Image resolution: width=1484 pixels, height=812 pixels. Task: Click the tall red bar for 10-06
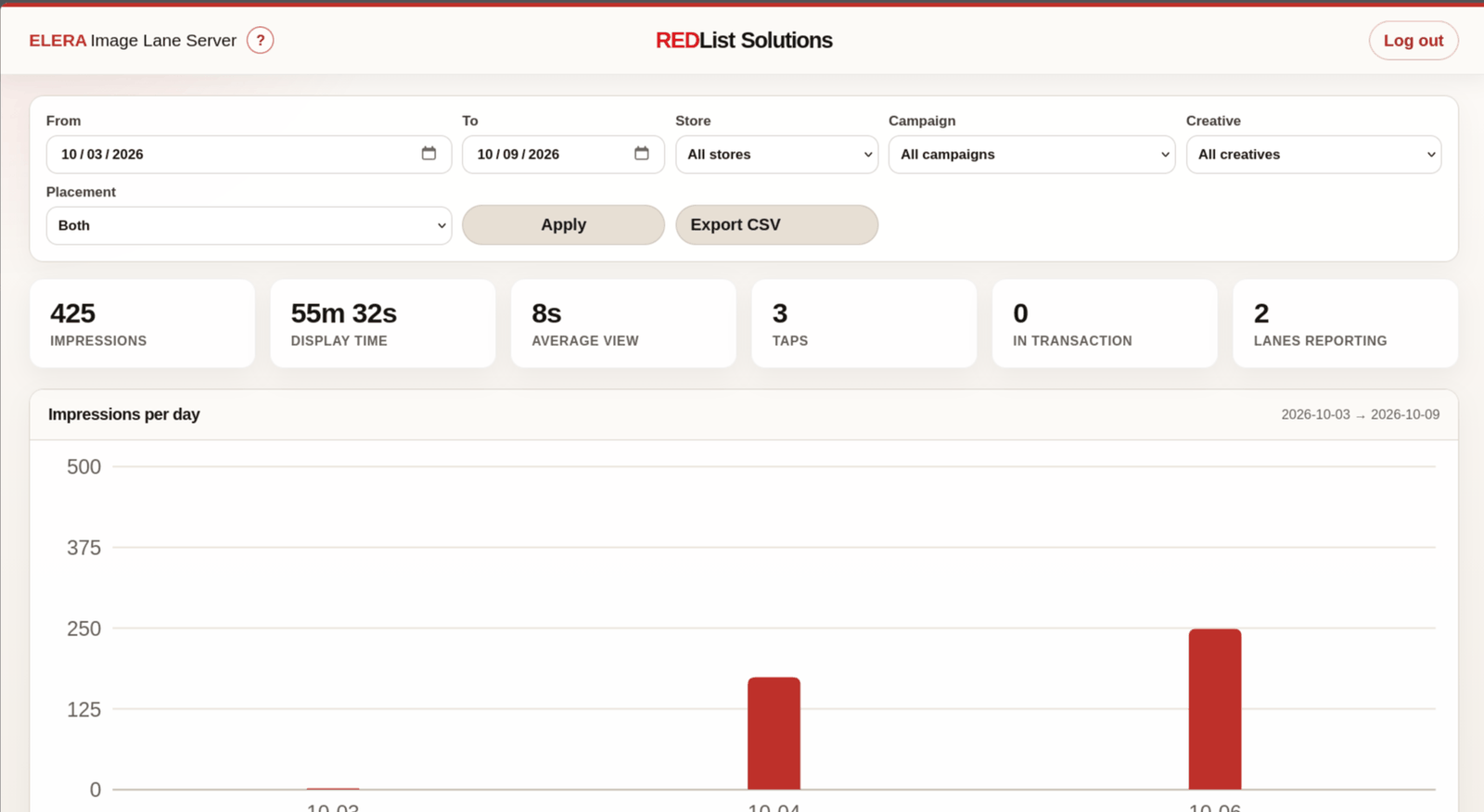(1215, 709)
